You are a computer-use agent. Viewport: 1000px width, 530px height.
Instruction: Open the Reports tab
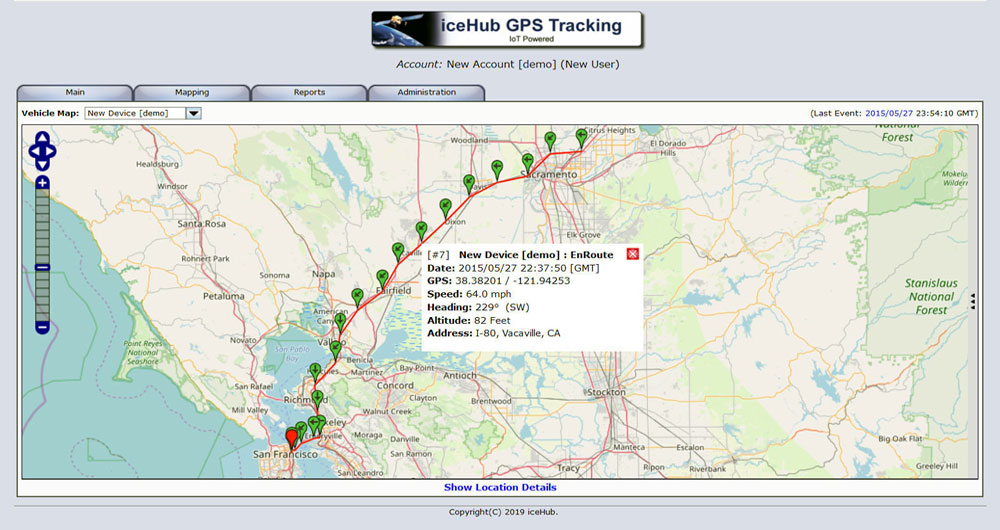pyautogui.click(x=309, y=92)
